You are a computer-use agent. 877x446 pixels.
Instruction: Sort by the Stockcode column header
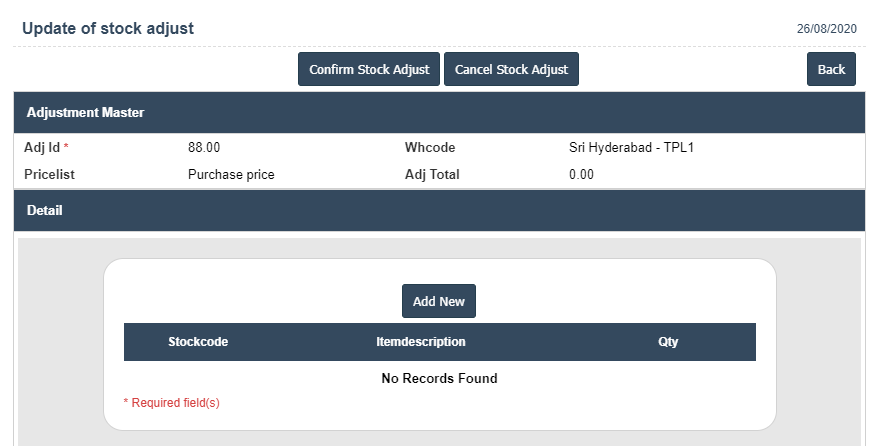pyautogui.click(x=198, y=342)
